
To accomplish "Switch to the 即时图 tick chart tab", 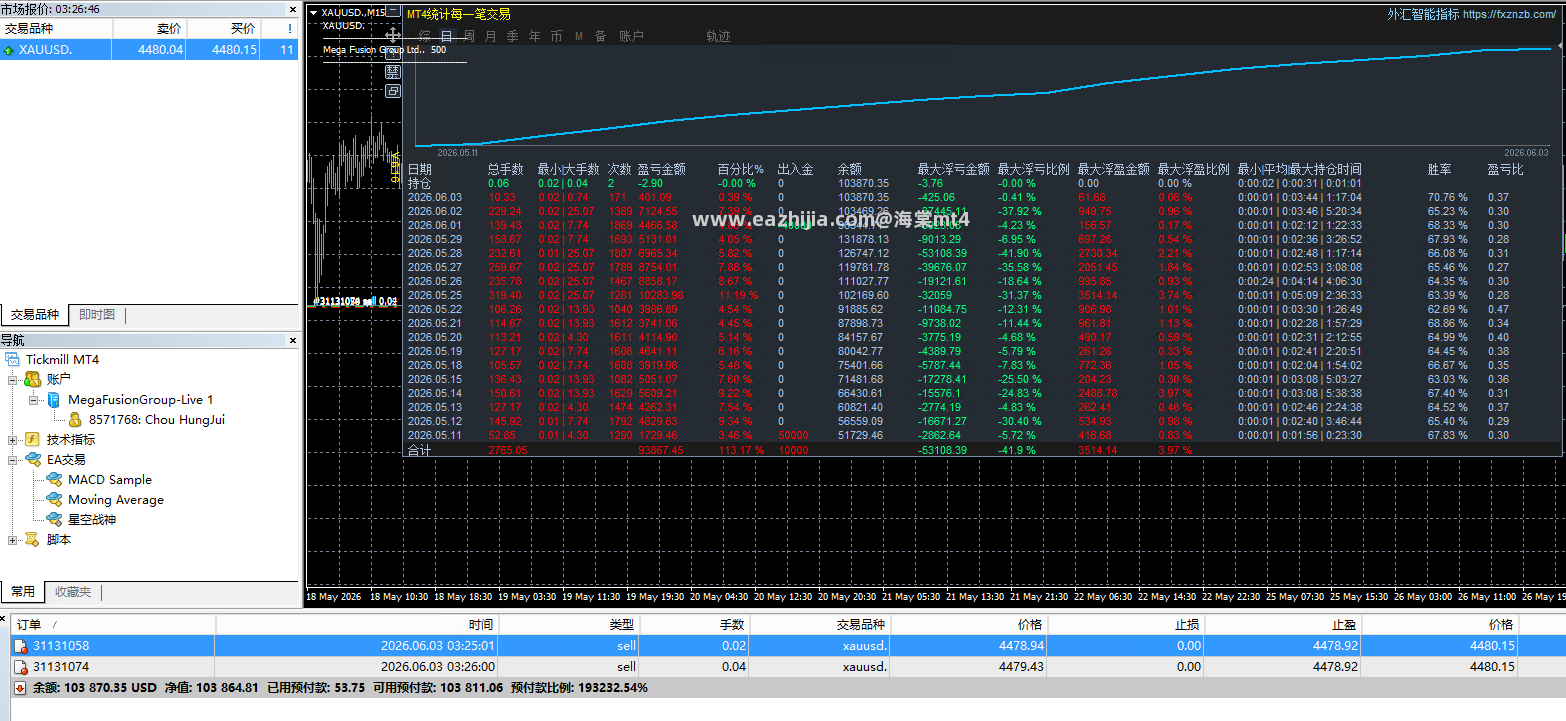I will pos(97,315).
